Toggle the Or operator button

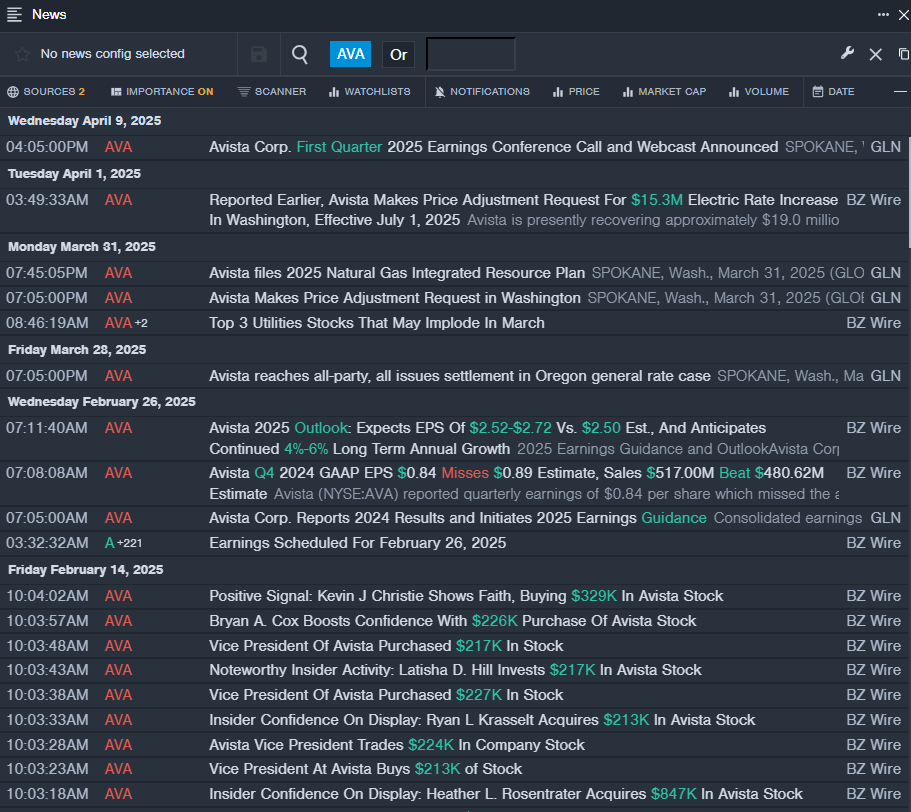click(x=399, y=55)
